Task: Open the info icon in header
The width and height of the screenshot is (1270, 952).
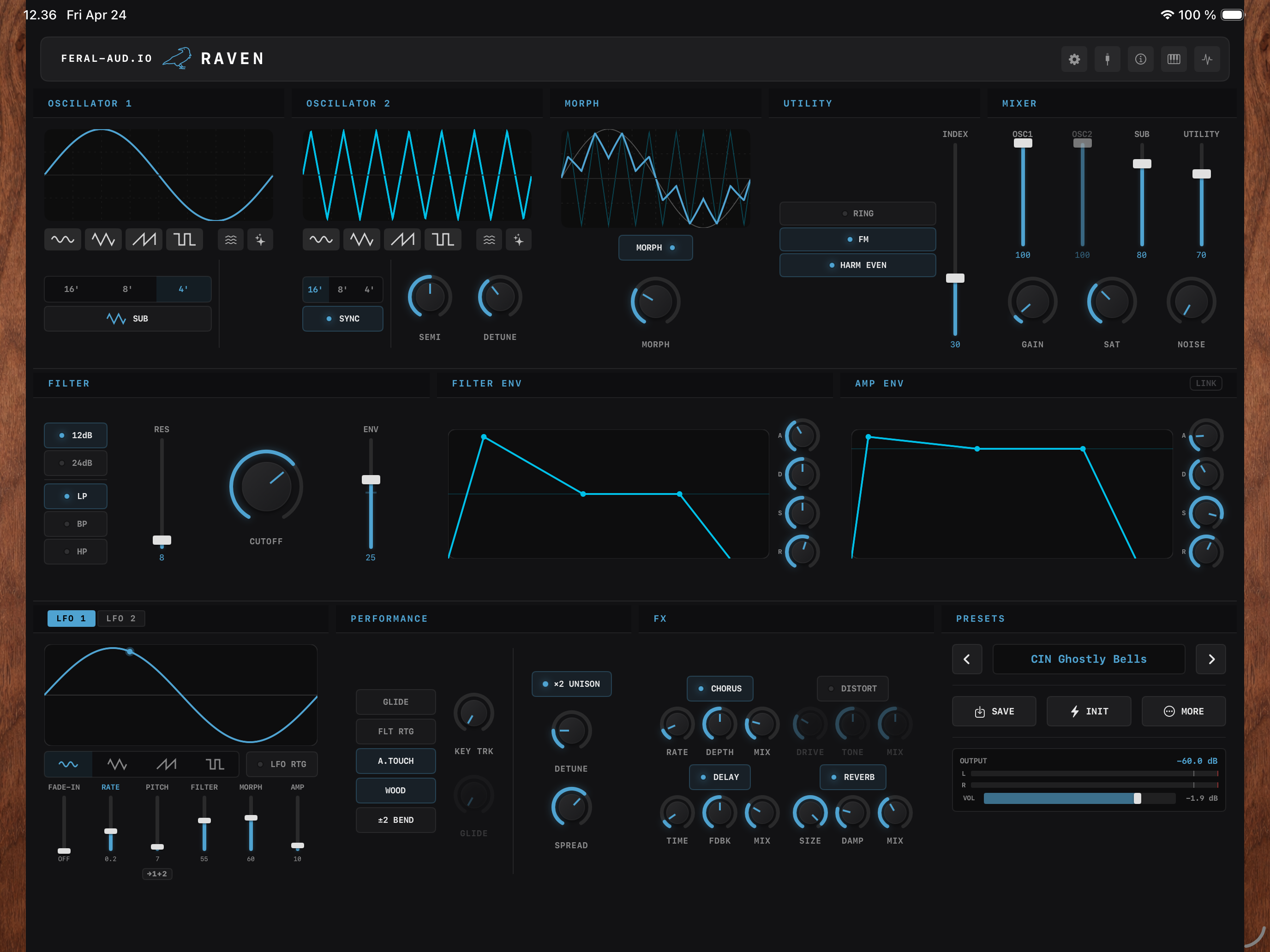Action: point(1141,59)
